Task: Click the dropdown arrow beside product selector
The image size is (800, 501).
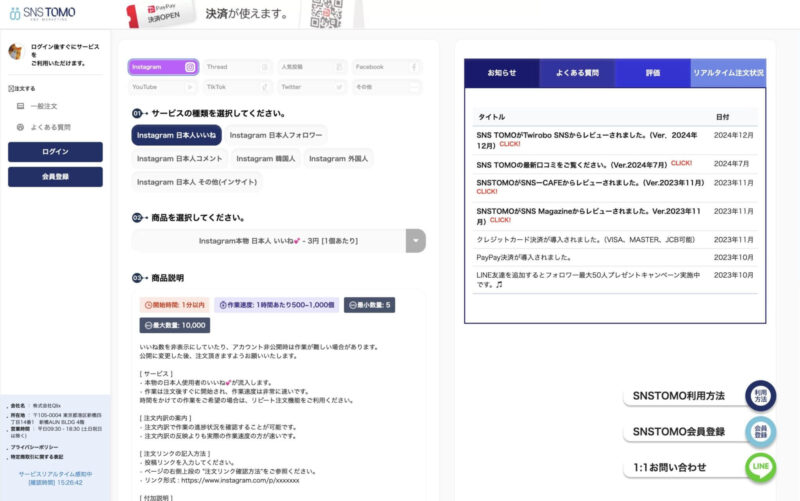Action: pyautogui.click(x=416, y=241)
